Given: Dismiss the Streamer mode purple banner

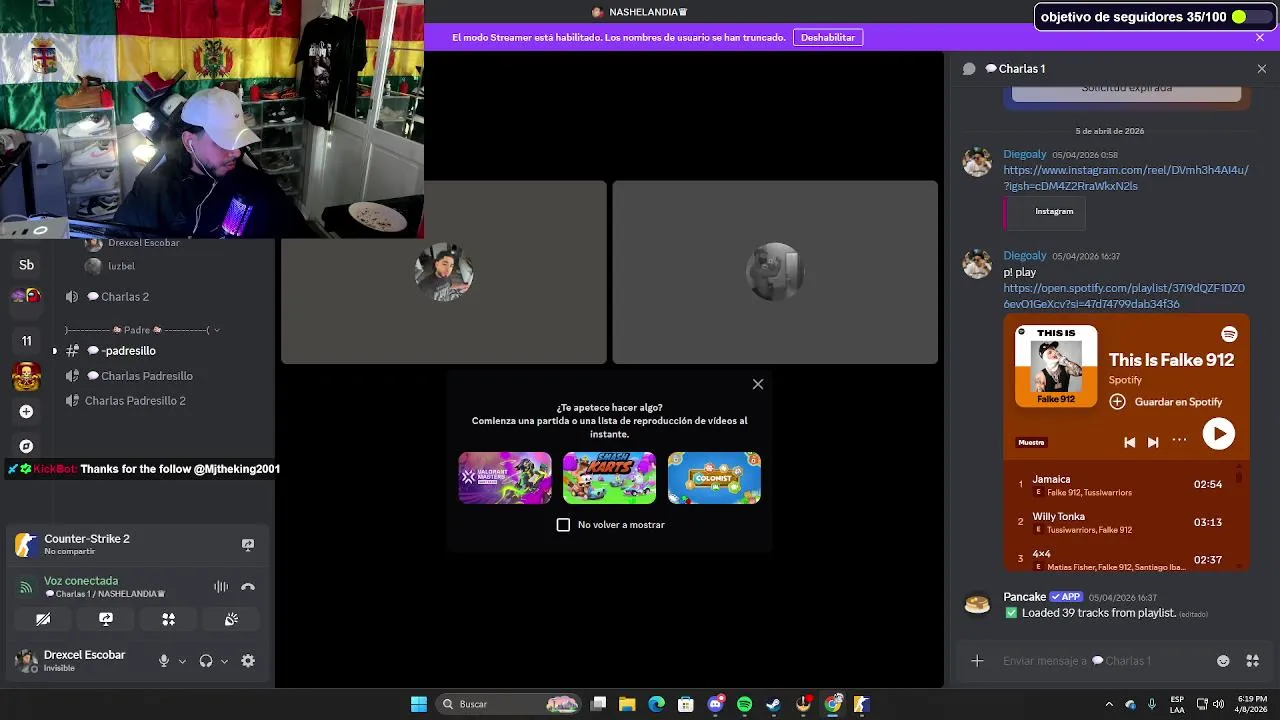Looking at the screenshot, I should 1260,37.
